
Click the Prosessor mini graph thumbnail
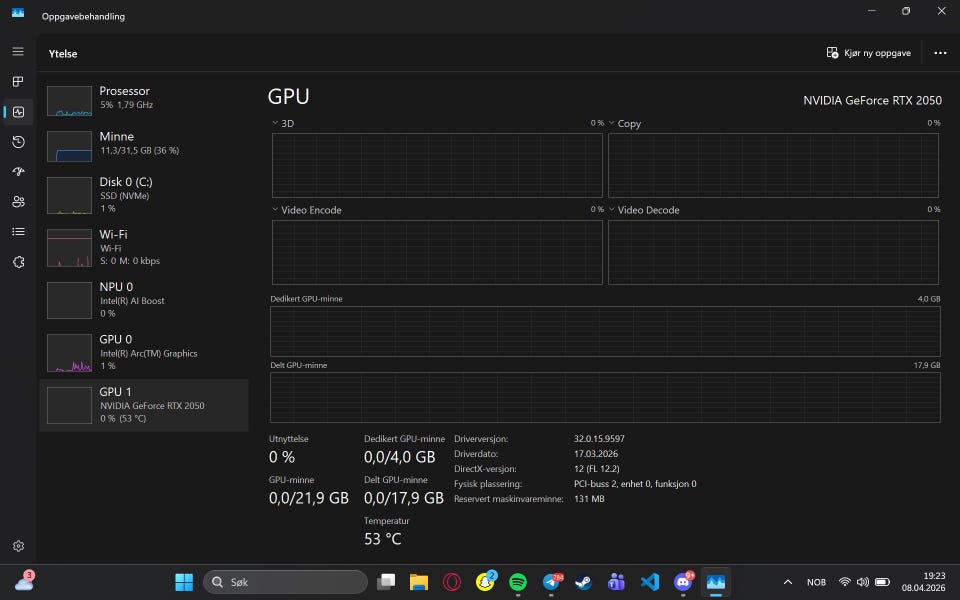69,101
